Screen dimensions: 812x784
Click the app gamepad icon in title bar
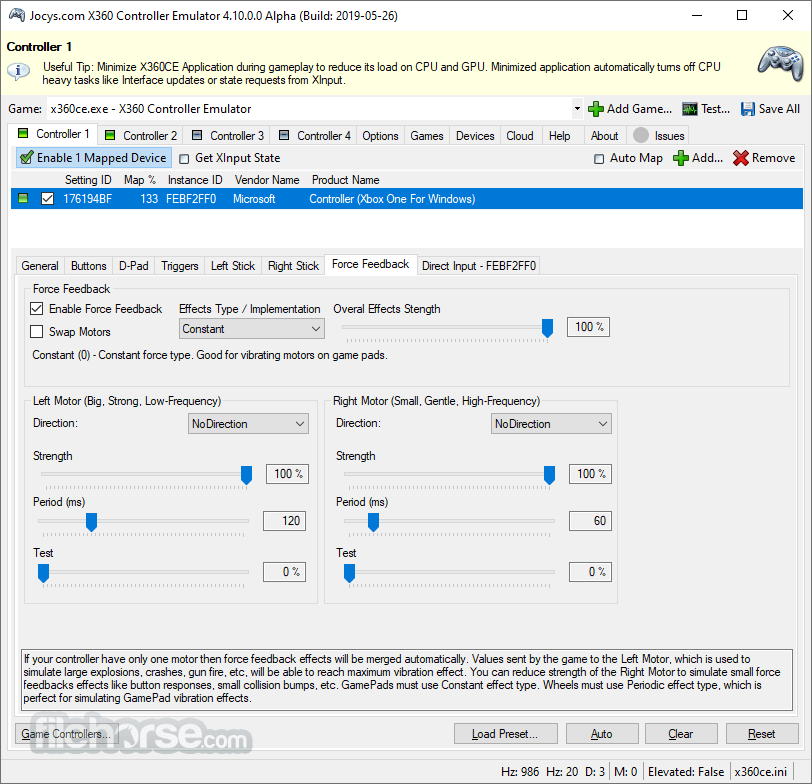[x=17, y=15]
